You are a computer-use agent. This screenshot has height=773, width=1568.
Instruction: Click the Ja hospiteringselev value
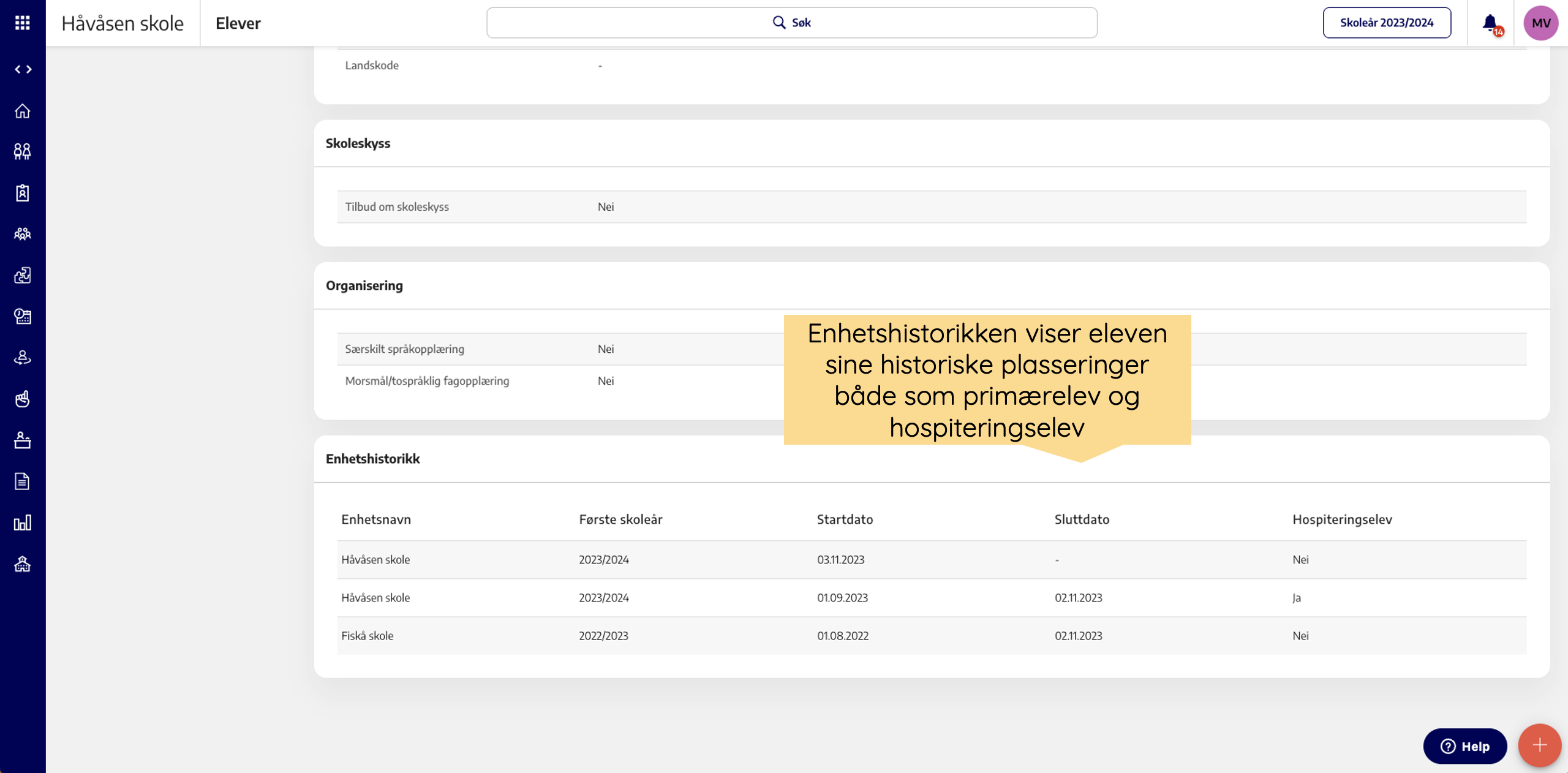(1297, 598)
